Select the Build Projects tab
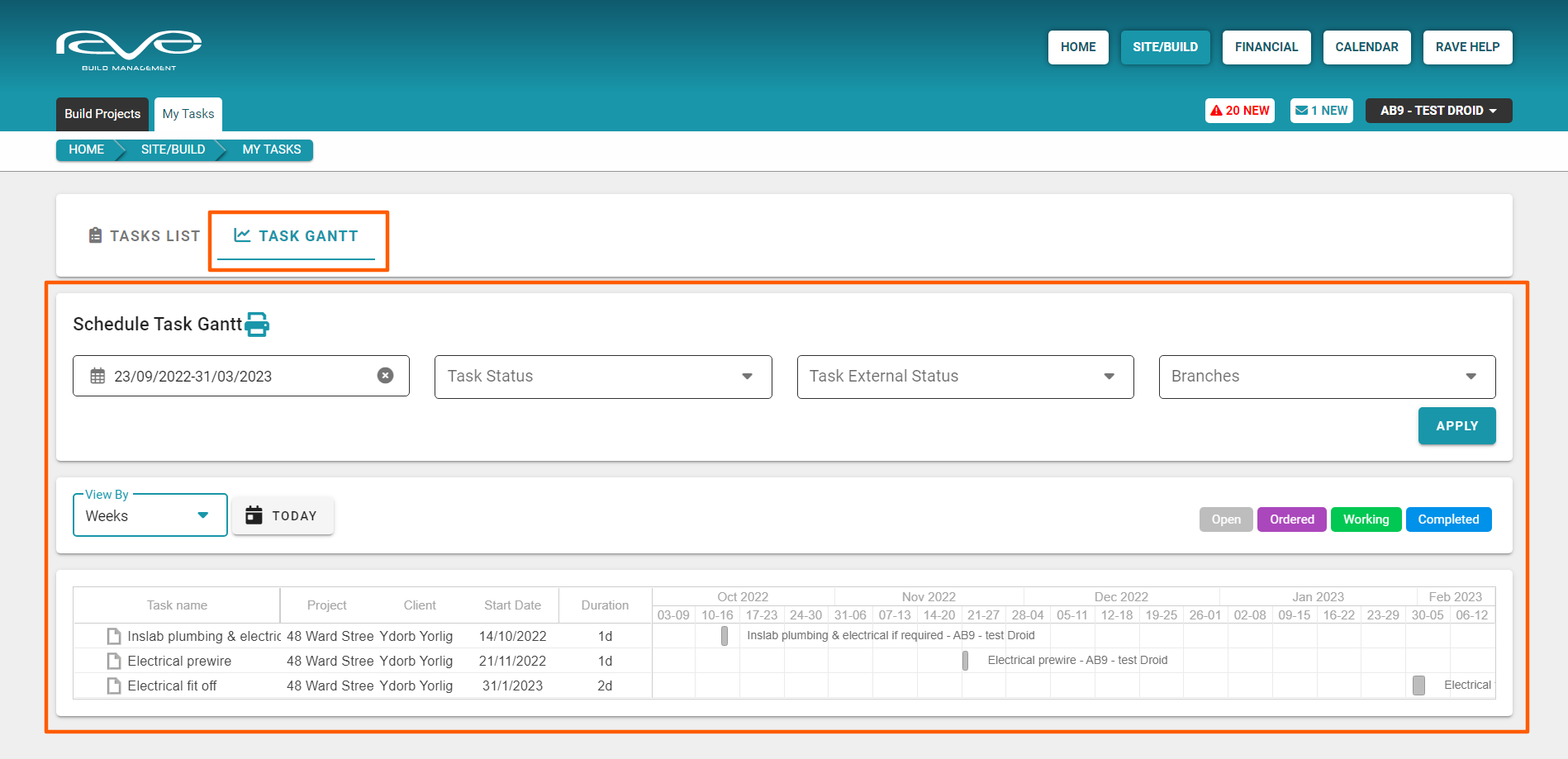 pyautogui.click(x=102, y=114)
